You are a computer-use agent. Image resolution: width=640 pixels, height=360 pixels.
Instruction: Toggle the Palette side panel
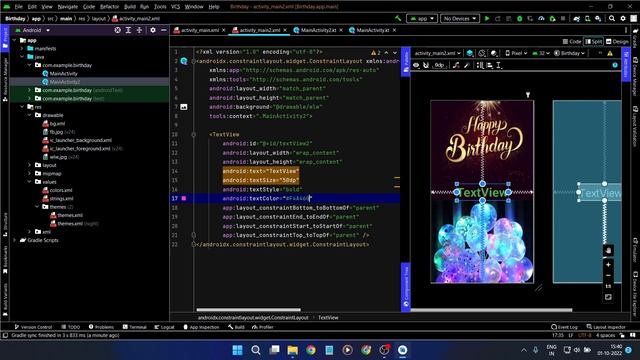[406, 62]
